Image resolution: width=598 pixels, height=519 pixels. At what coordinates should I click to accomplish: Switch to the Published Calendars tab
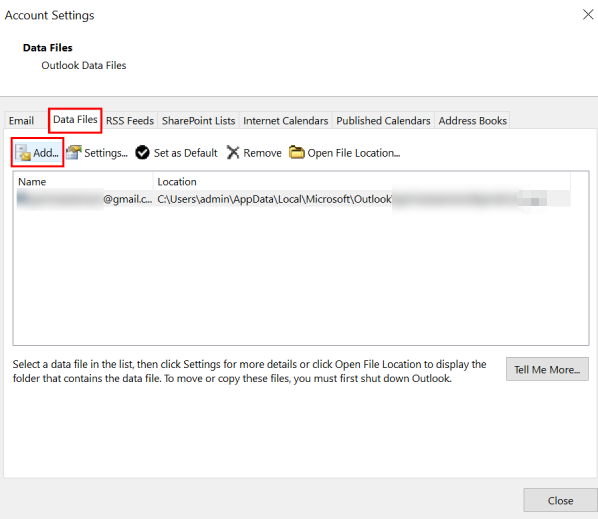click(x=383, y=121)
